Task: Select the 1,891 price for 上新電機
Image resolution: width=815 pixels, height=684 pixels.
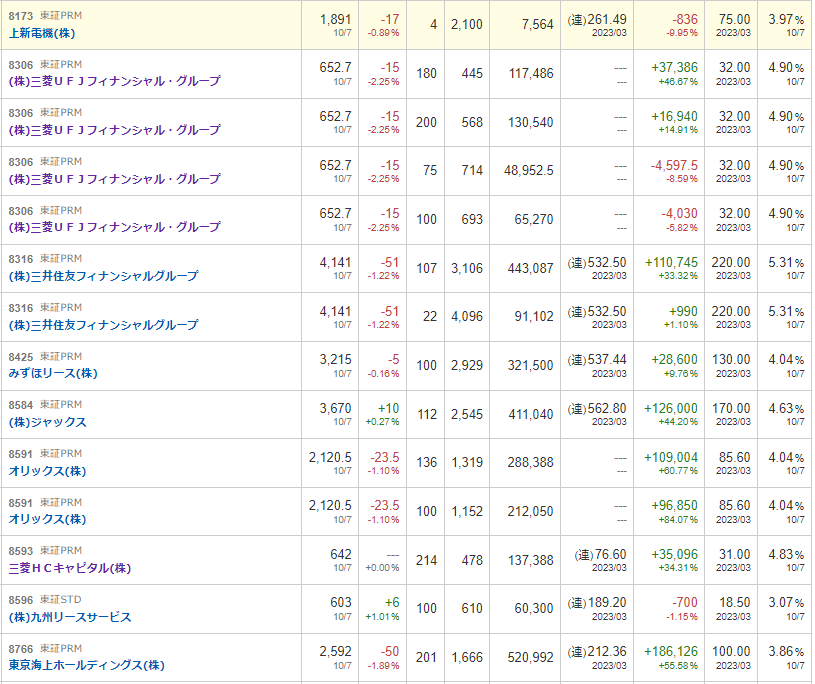Action: coord(335,20)
